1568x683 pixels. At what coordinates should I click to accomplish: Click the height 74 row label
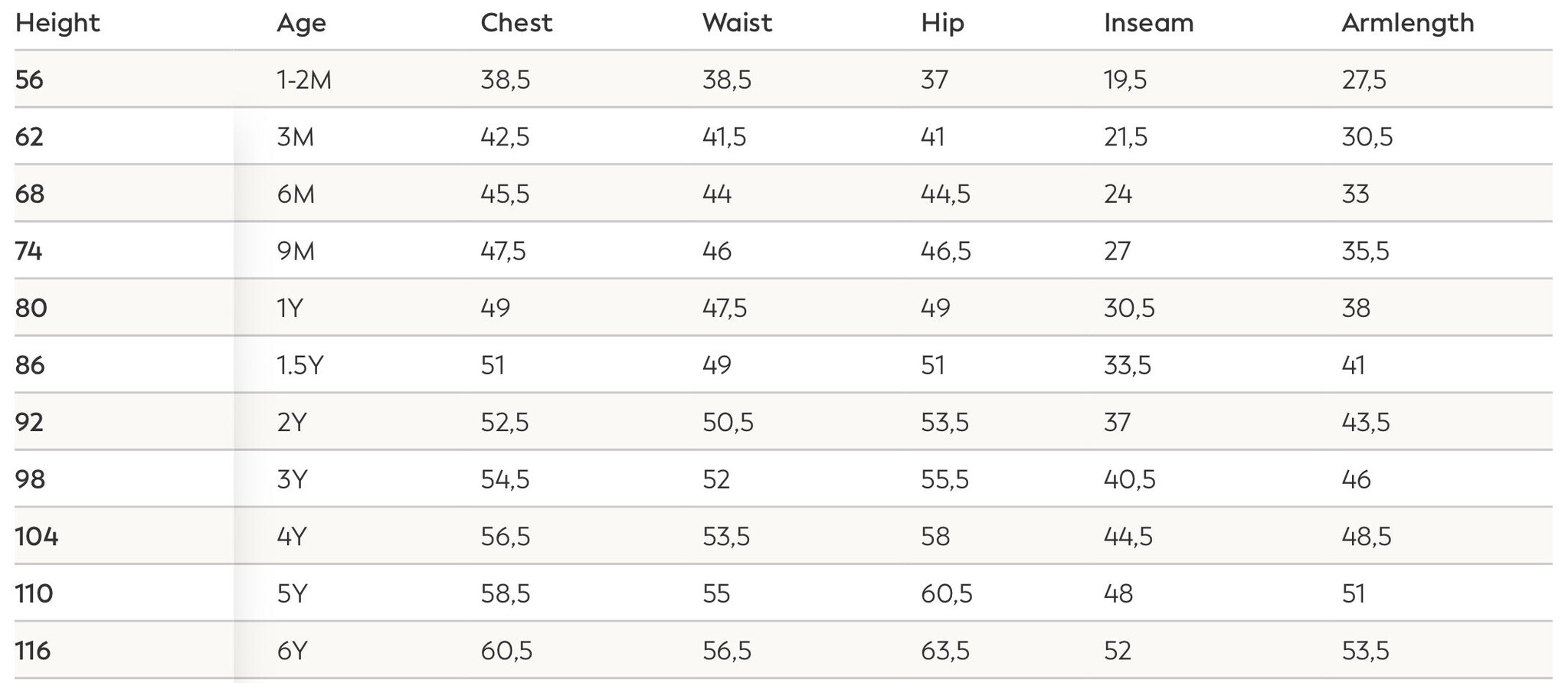coord(28,251)
